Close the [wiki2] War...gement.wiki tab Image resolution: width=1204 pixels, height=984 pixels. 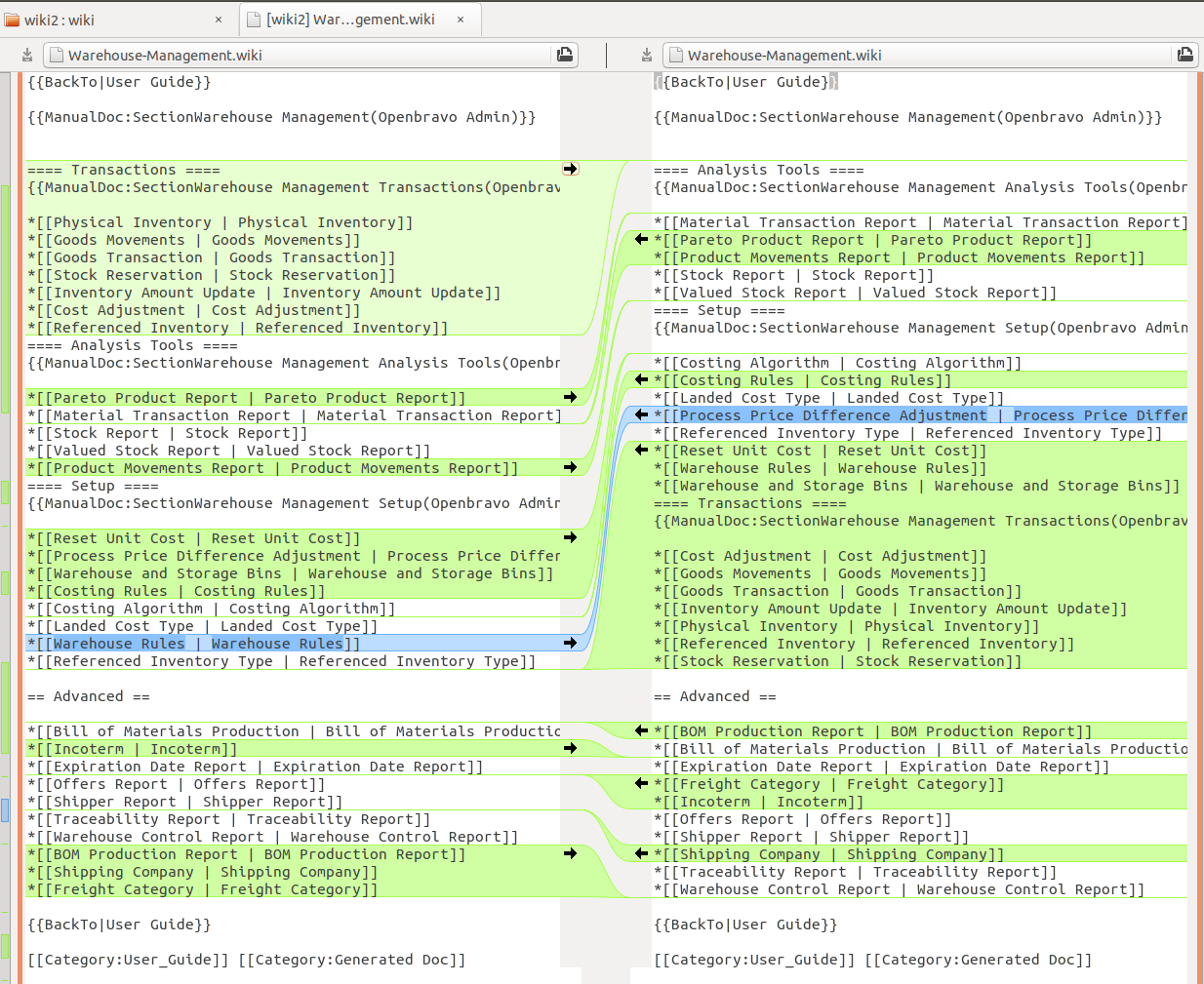[x=461, y=20]
